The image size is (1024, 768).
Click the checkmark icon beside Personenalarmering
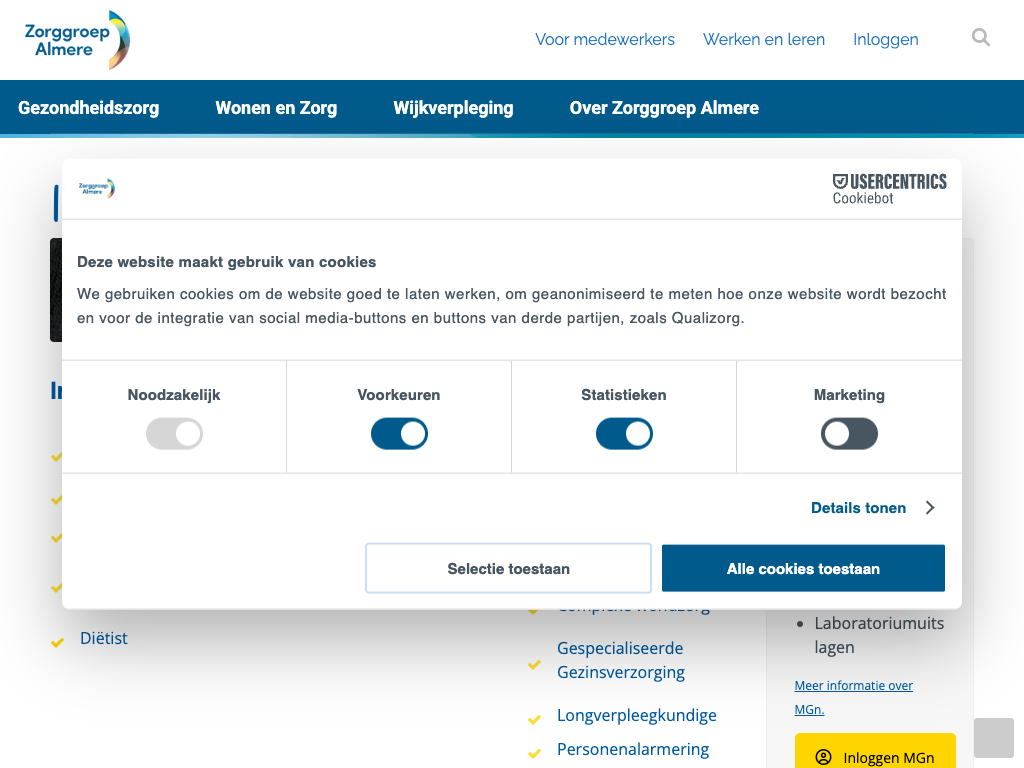click(535, 752)
